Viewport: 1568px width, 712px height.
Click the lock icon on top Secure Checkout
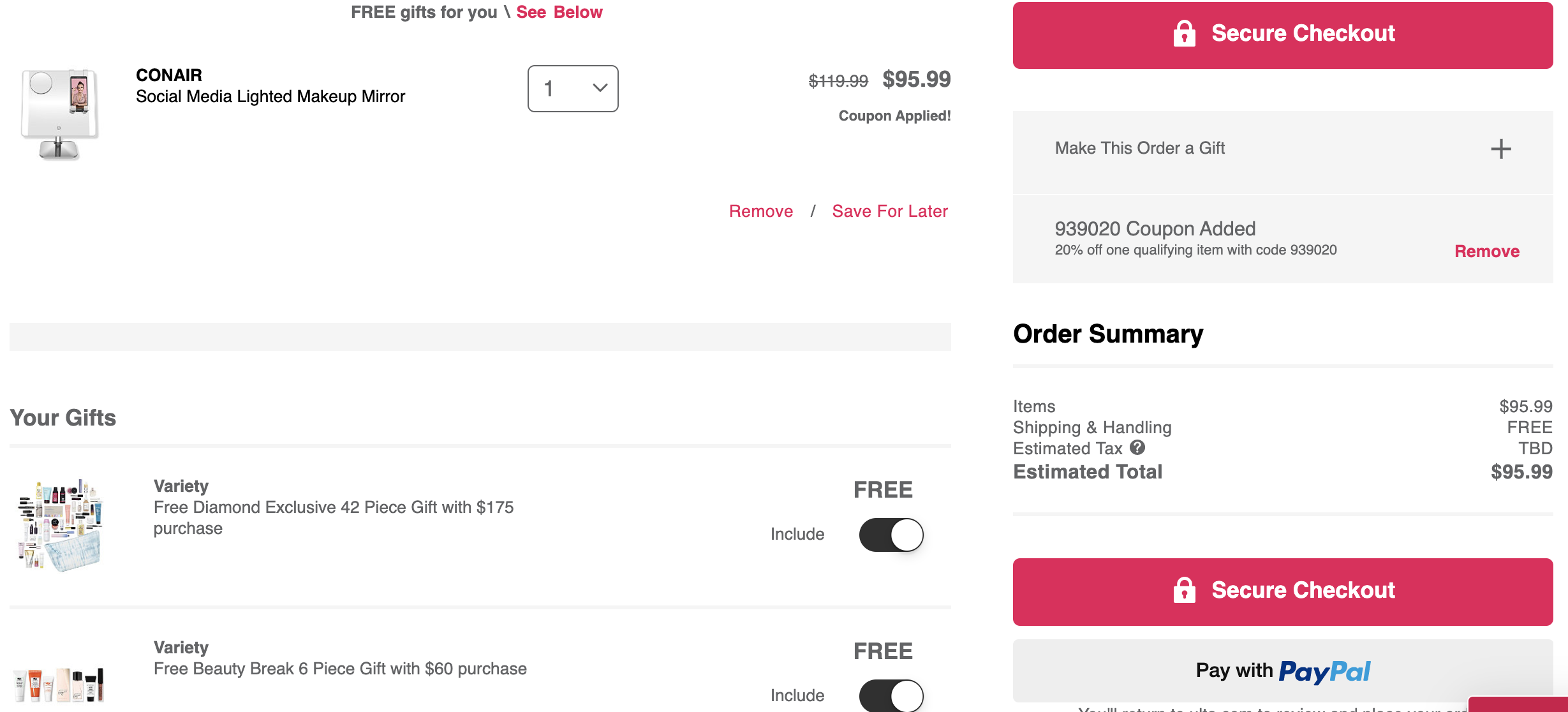tap(1184, 33)
